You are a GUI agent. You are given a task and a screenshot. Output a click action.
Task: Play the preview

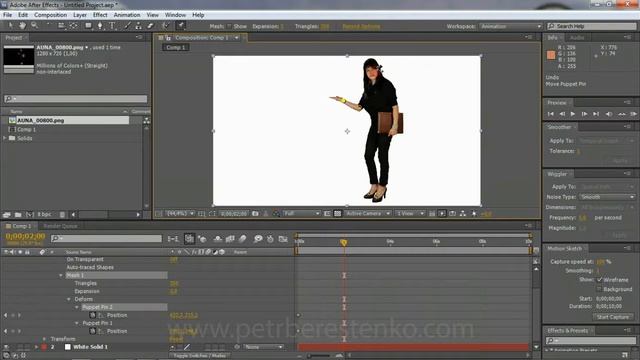coord(573,114)
